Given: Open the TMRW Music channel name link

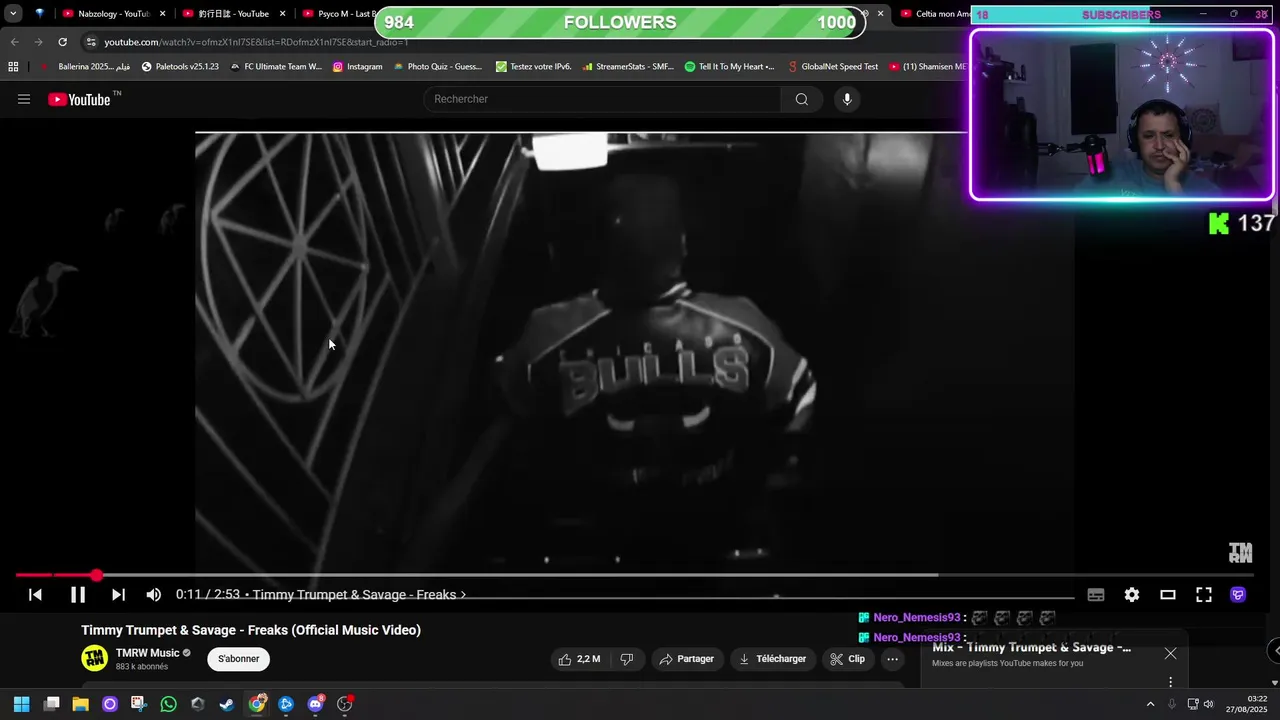Looking at the screenshot, I should pyautogui.click(x=147, y=653).
